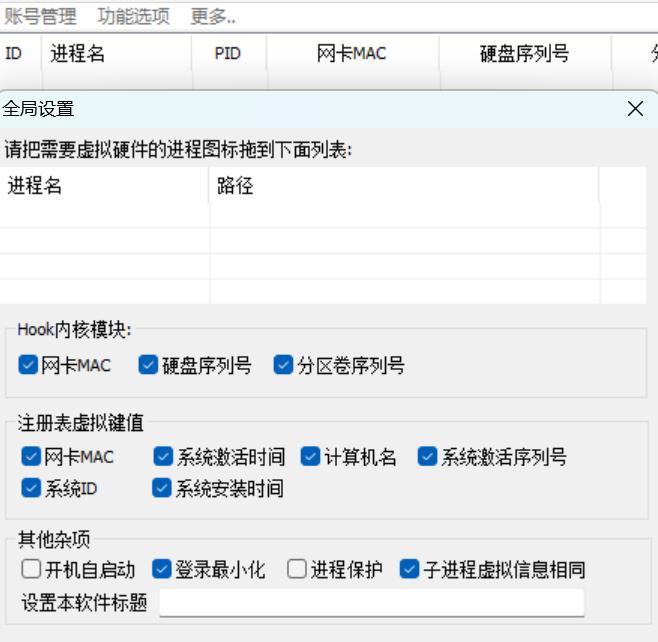This screenshot has width=658, height=642.
Task: Toggle the 系统激活时间 checkbox
Action: (163, 457)
